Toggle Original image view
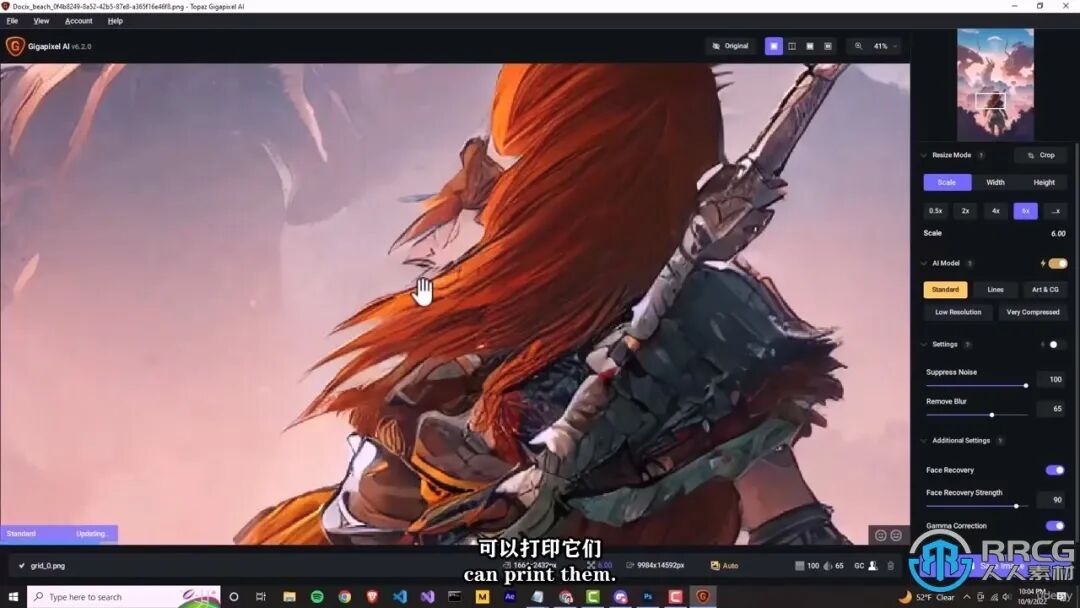This screenshot has height=608, width=1080. [x=730, y=46]
